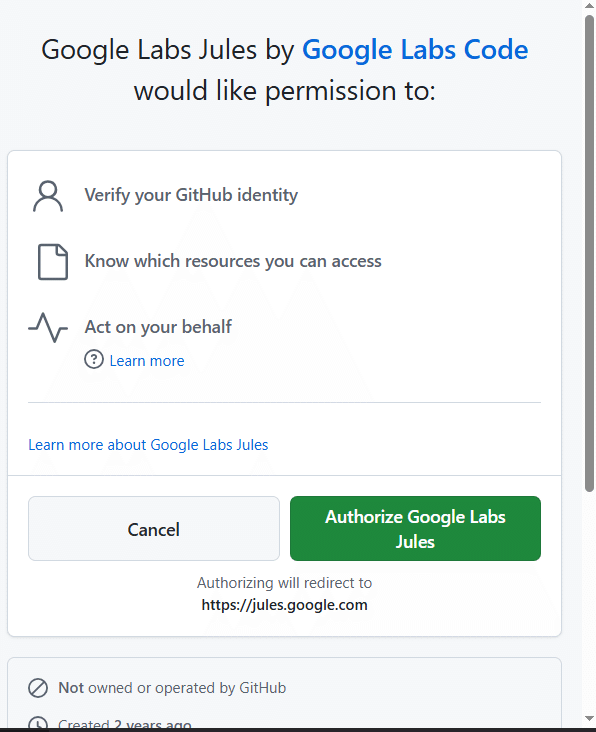Click the https://jules.google.com redirect URL text
The height and width of the screenshot is (732, 596).
coord(284,605)
